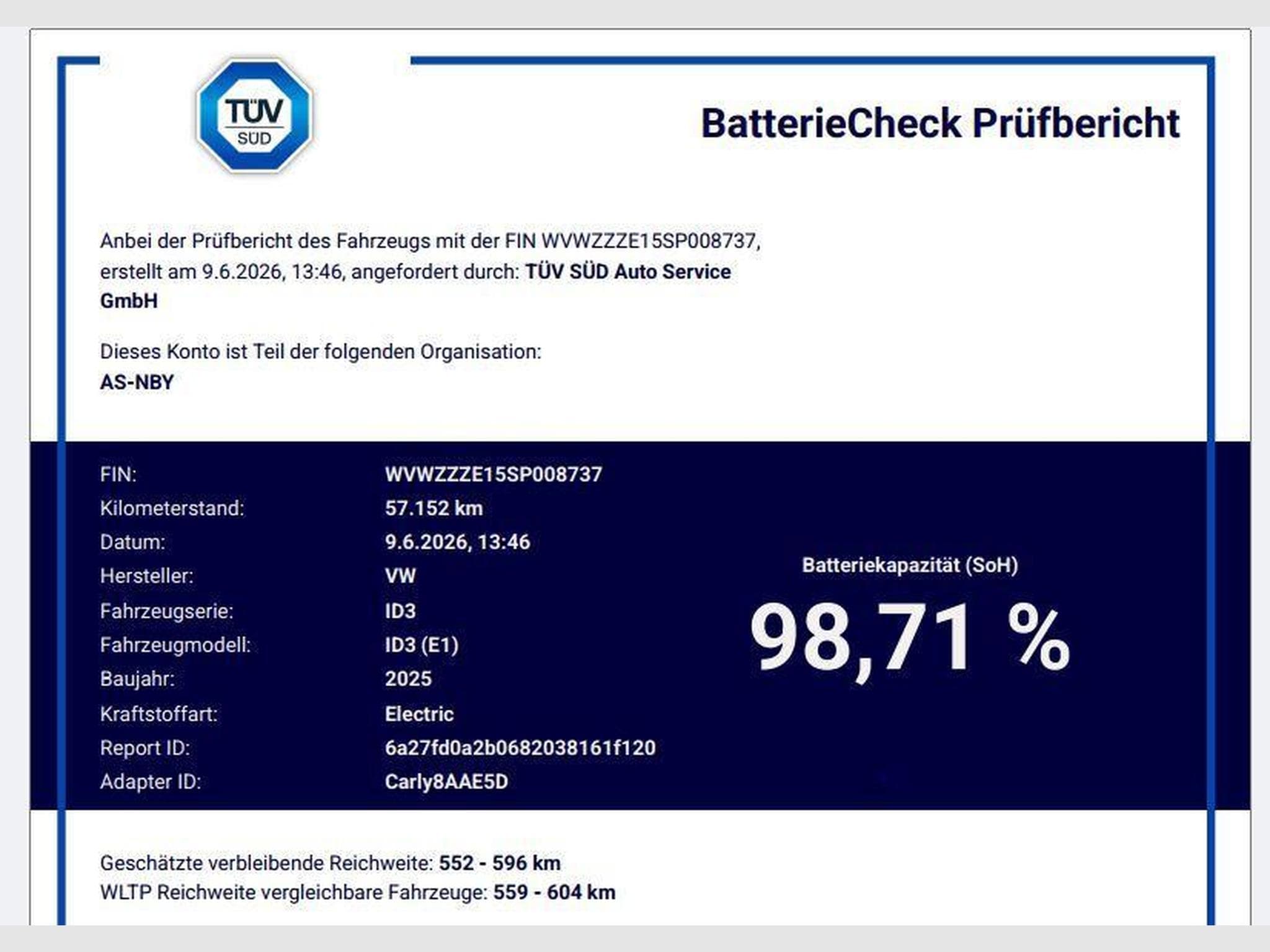Click the Kilometerstand label

tap(172, 508)
